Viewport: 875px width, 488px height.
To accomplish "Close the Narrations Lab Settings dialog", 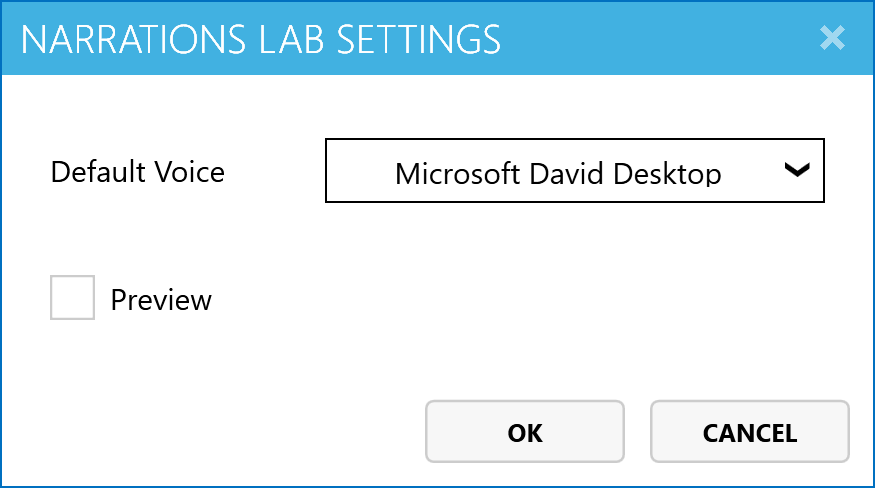I will pyautogui.click(x=832, y=38).
